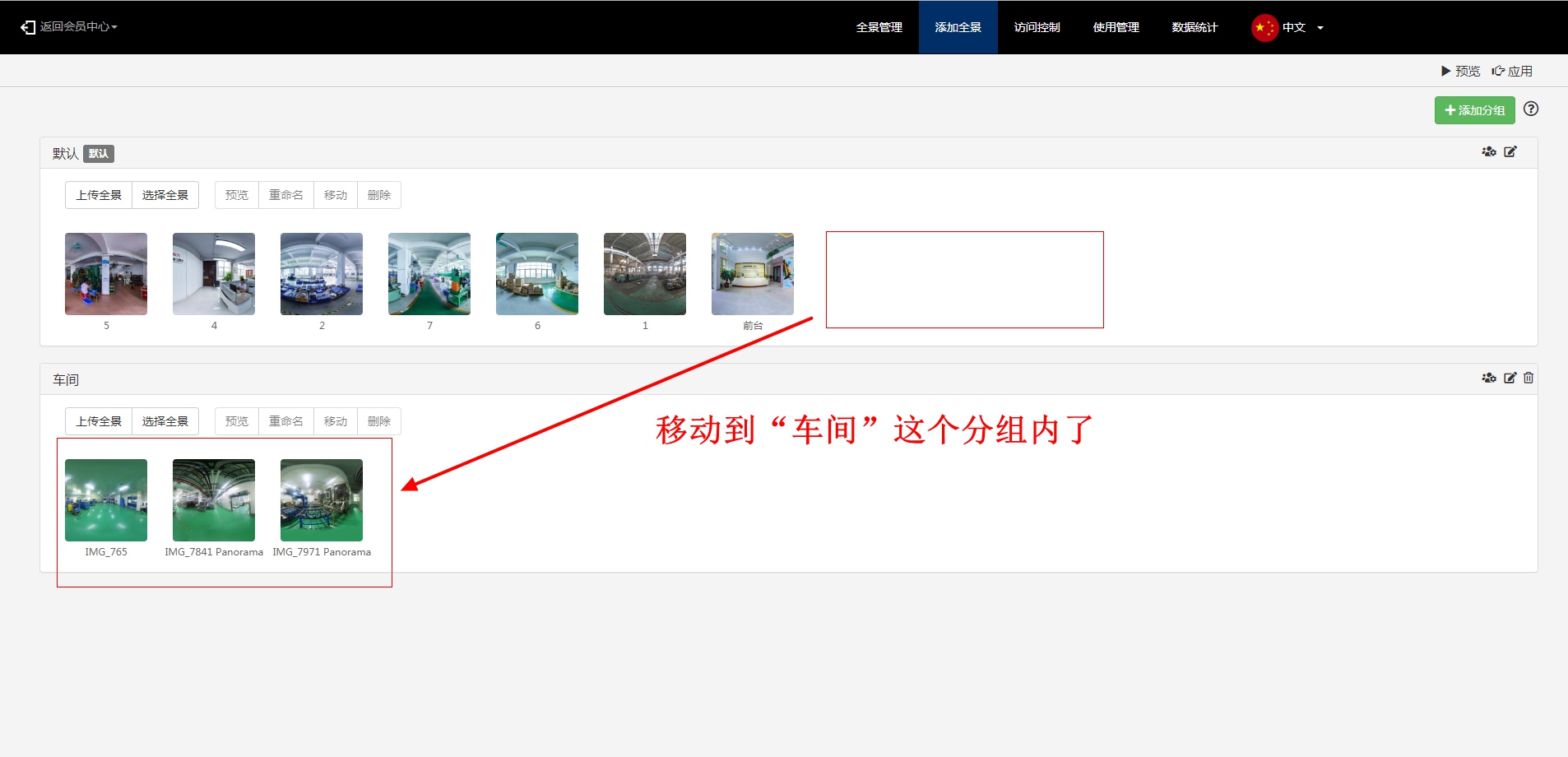
Task: Click 移动 button in the 默认 group toolbar
Action: 336,196
